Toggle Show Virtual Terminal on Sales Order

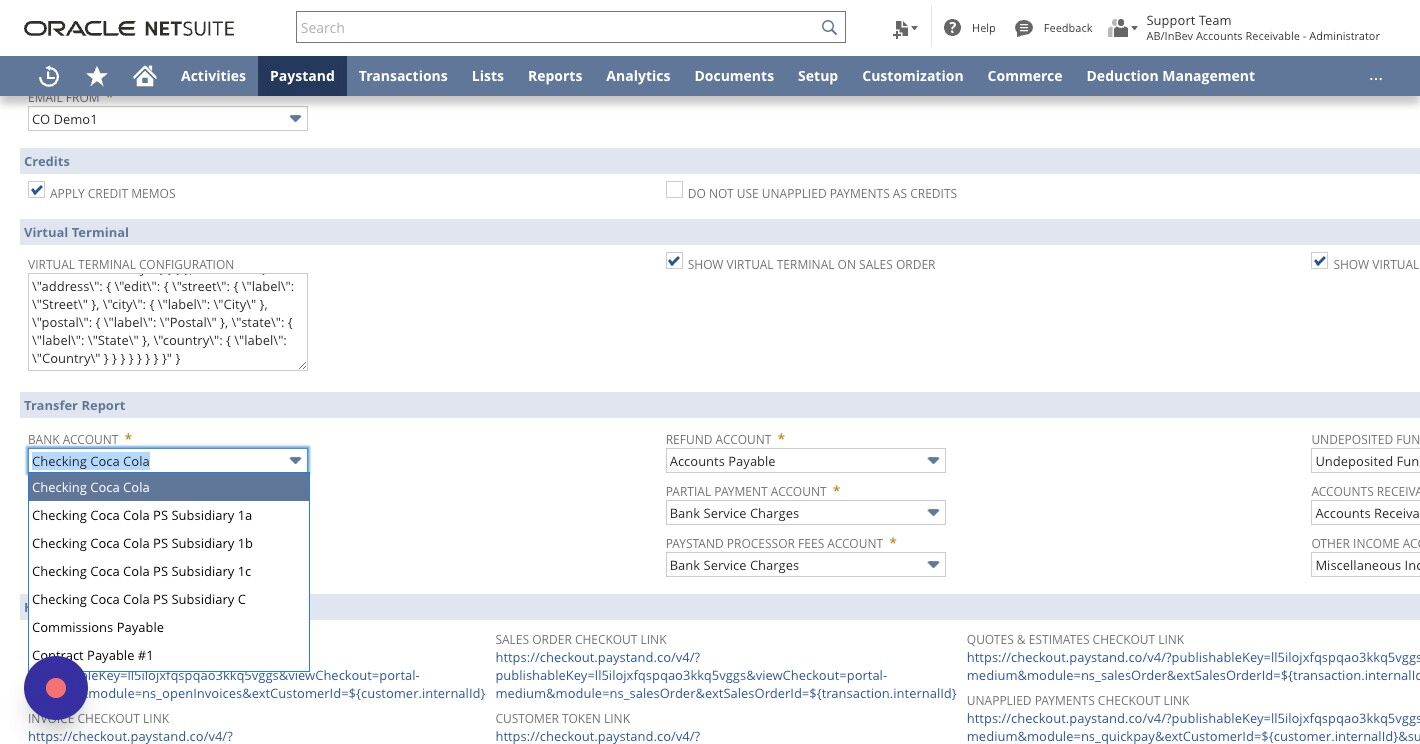tap(674, 261)
